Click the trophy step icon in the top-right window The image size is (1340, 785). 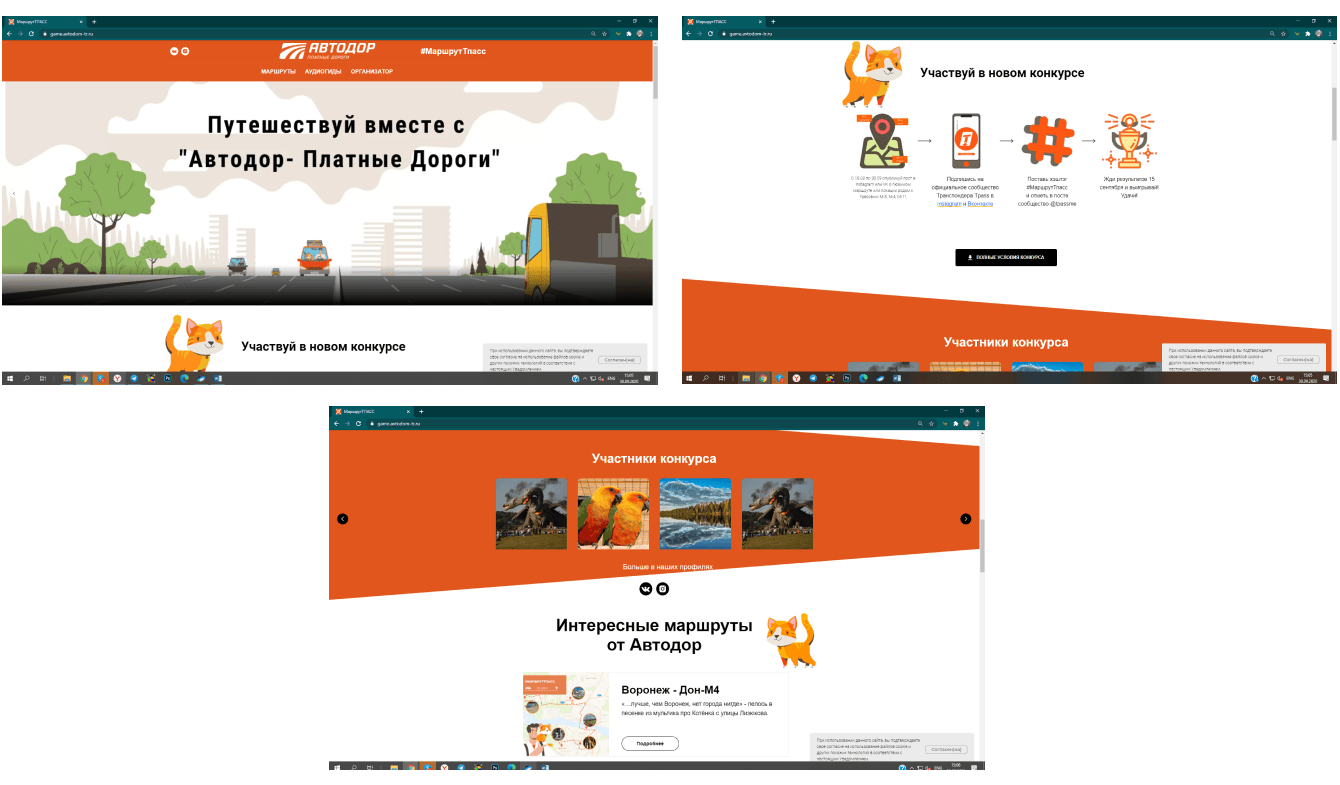coord(1129,140)
